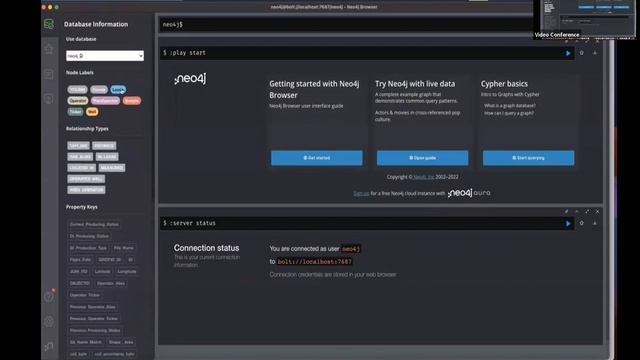The image size is (640, 360).
Task: Toggle fullscreen on :server status frame
Action: 587,211
